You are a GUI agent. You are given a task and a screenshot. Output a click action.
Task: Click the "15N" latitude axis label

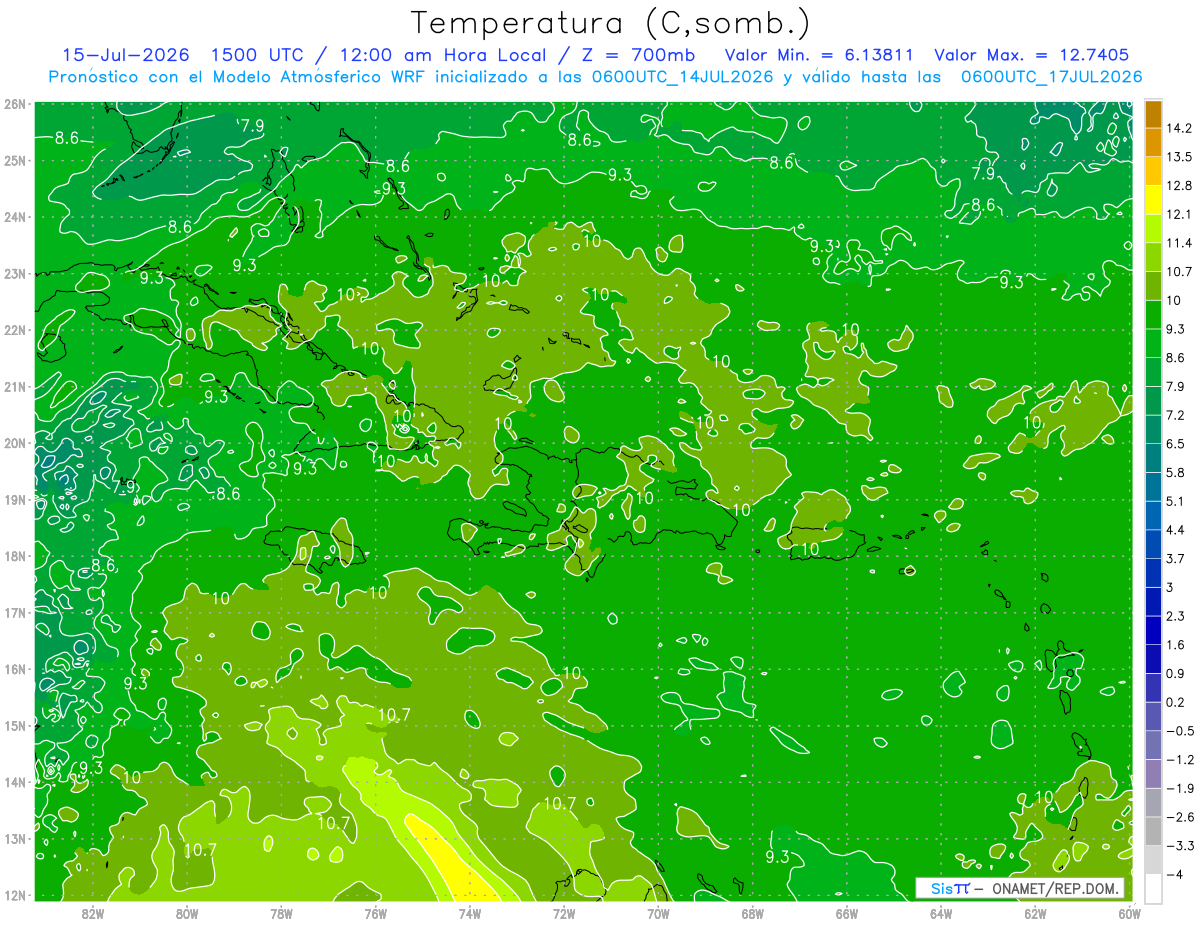coord(15,725)
